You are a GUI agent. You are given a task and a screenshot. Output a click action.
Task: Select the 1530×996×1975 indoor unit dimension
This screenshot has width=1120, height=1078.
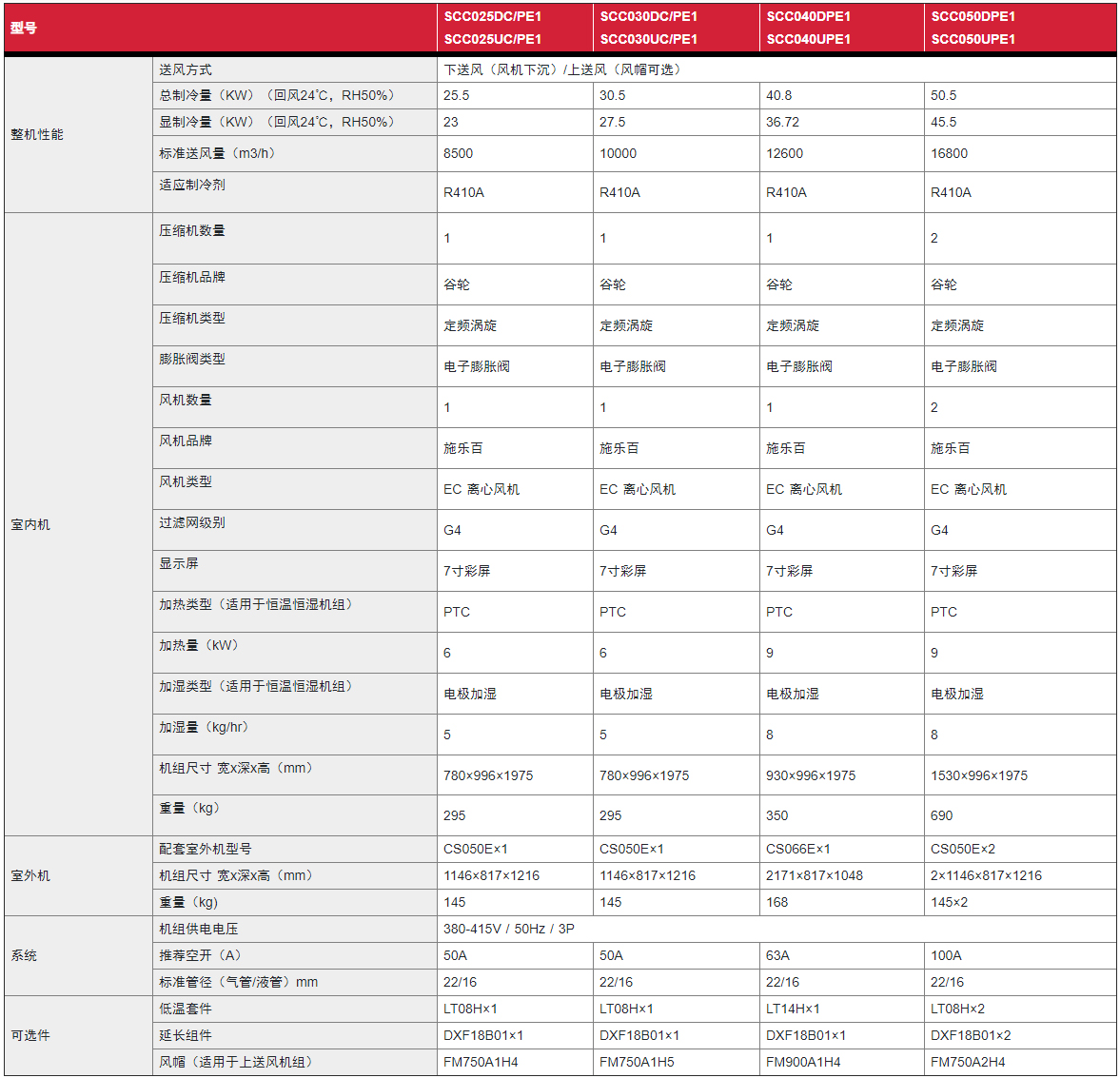(978, 775)
